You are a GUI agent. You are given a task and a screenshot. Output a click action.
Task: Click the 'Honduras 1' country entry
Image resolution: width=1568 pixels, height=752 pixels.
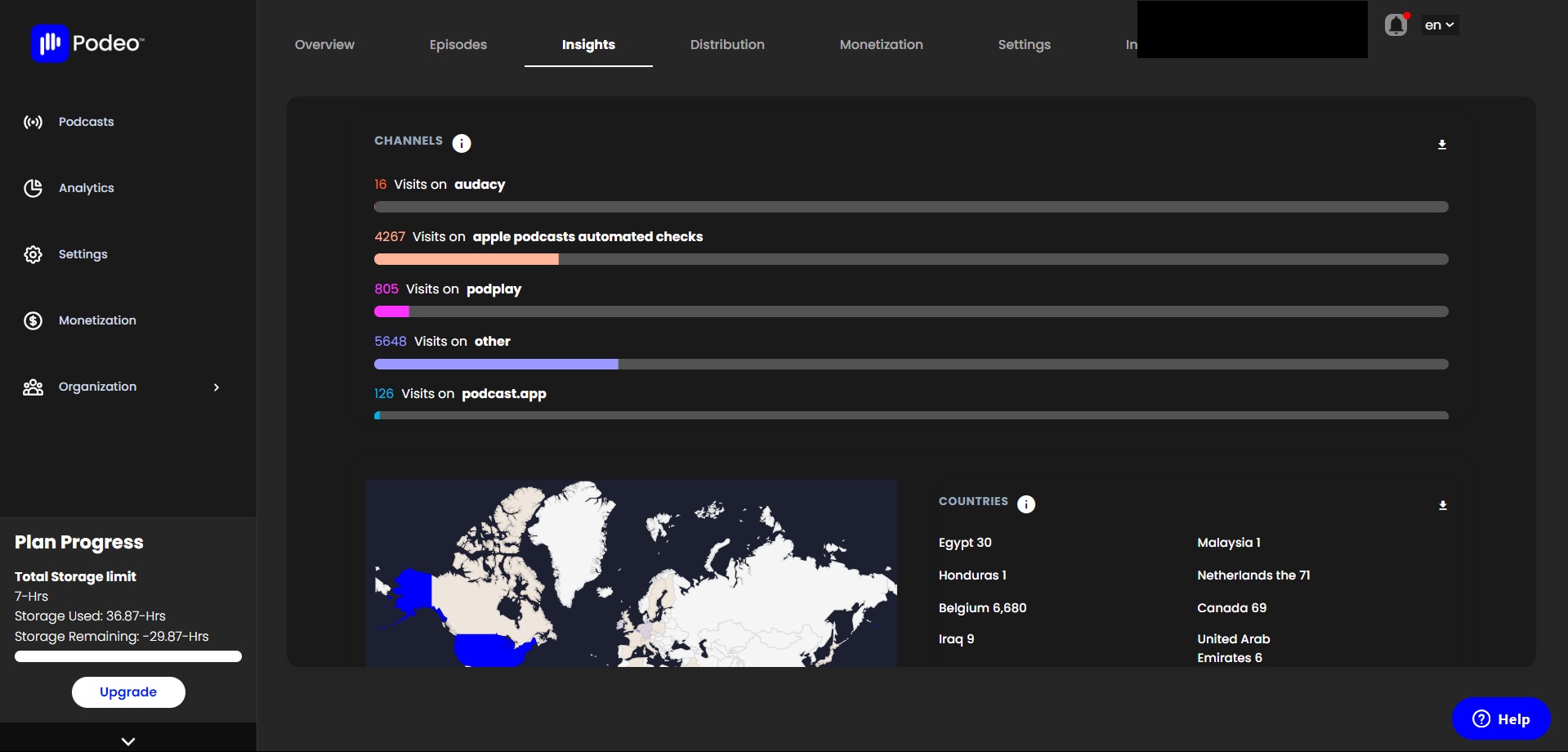click(x=972, y=575)
